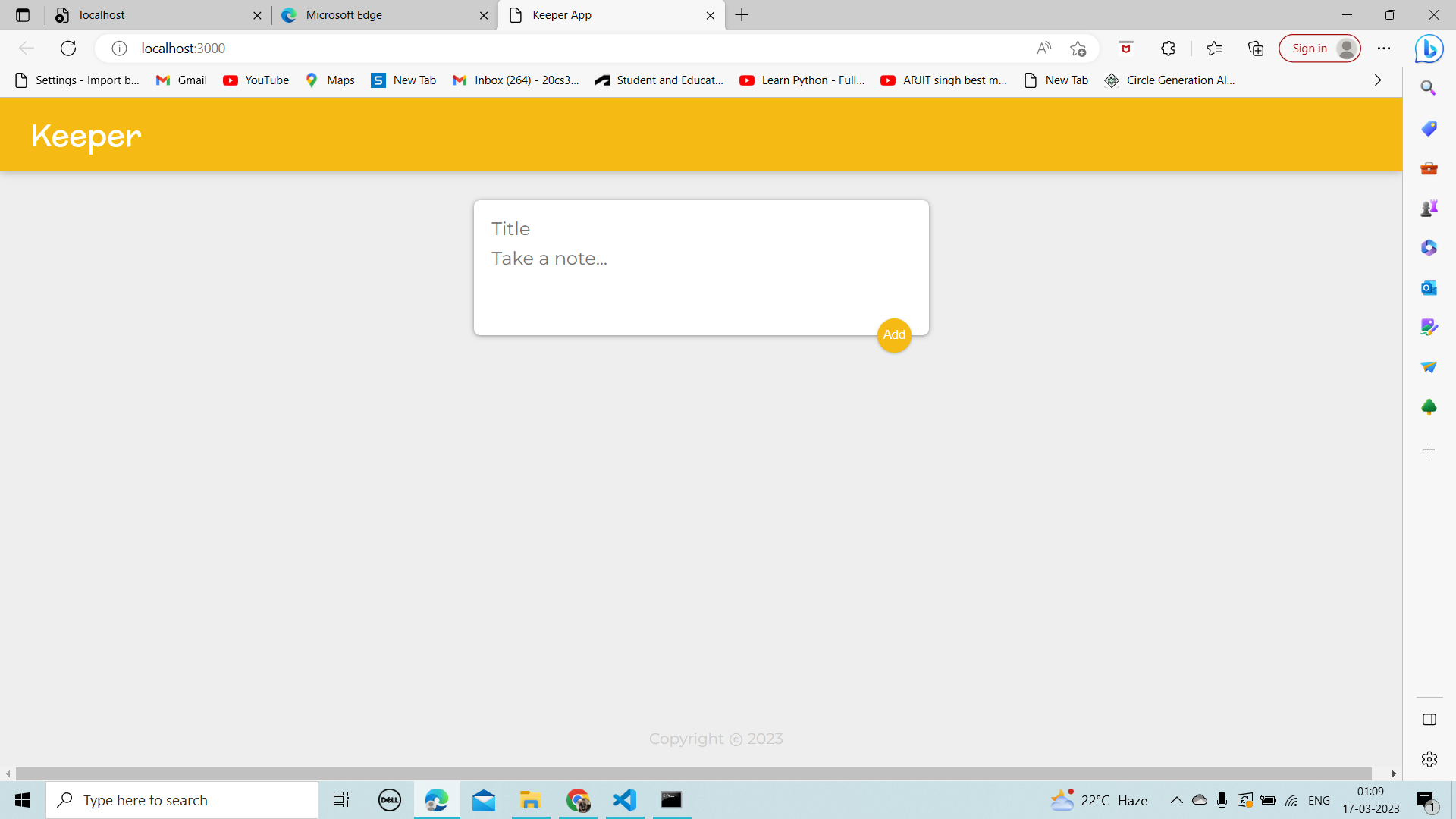Open Settings and more ellipsis menu

[x=1384, y=49]
